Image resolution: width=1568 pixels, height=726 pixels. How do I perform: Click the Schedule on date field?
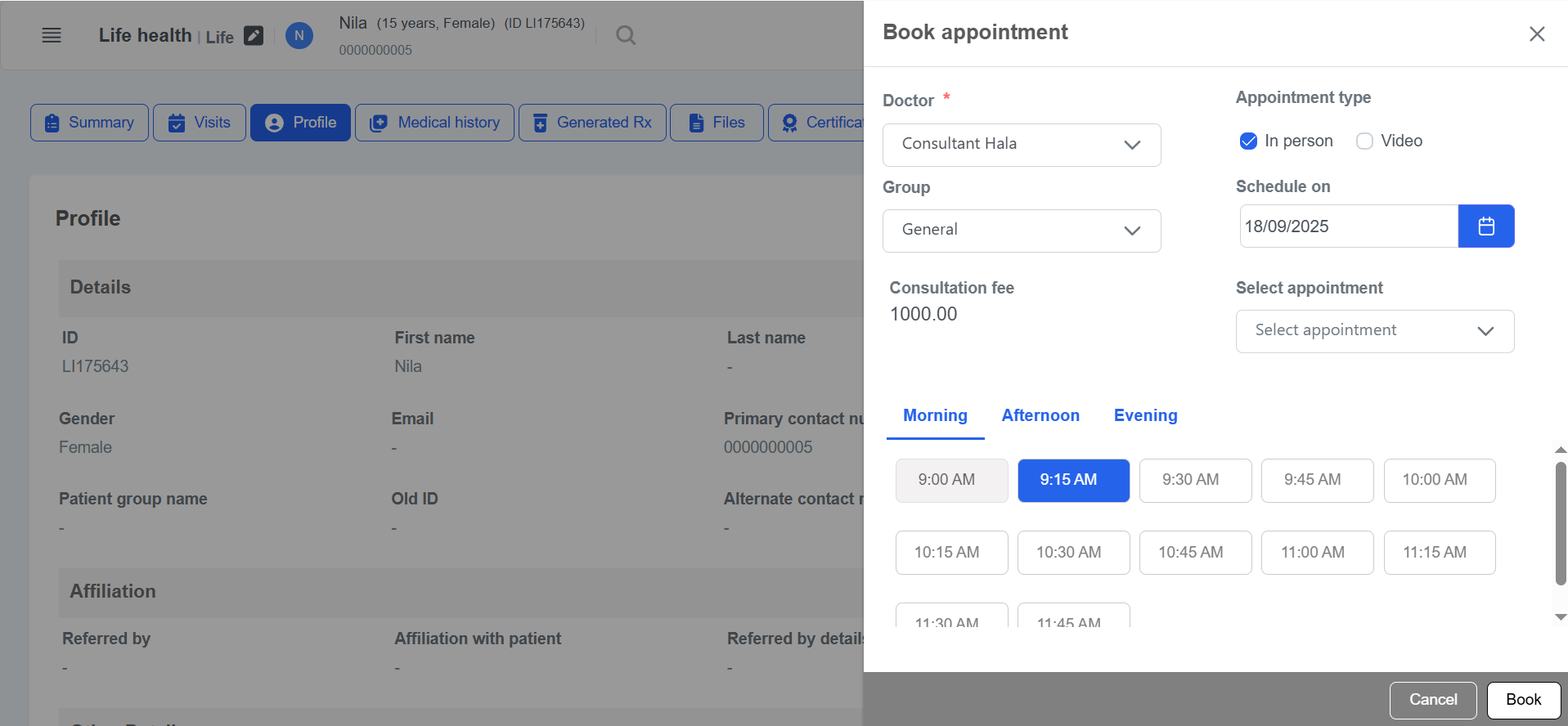click(x=1349, y=226)
